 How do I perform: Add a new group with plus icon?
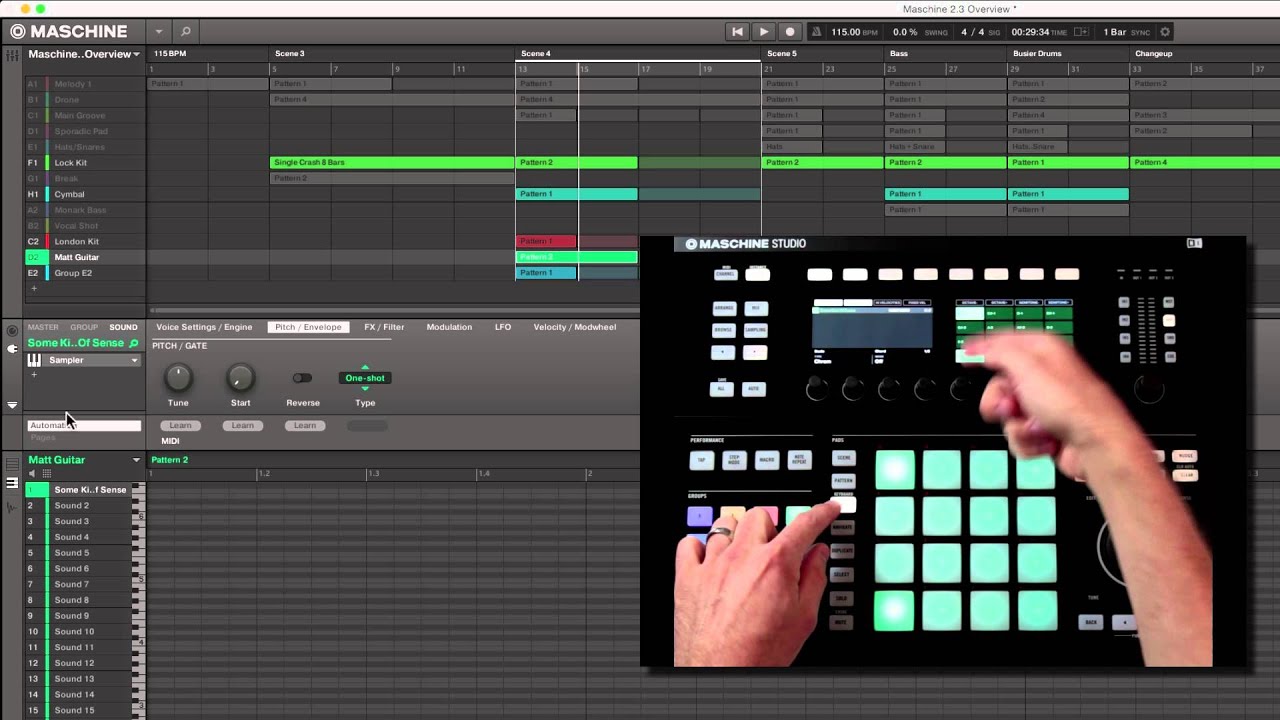[33, 288]
